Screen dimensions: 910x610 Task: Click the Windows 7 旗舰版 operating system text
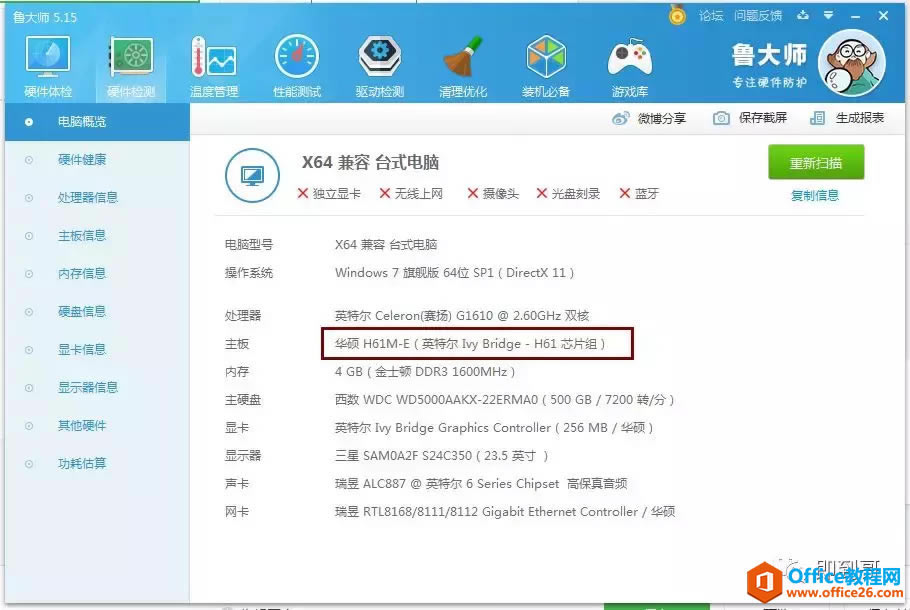tap(454, 273)
